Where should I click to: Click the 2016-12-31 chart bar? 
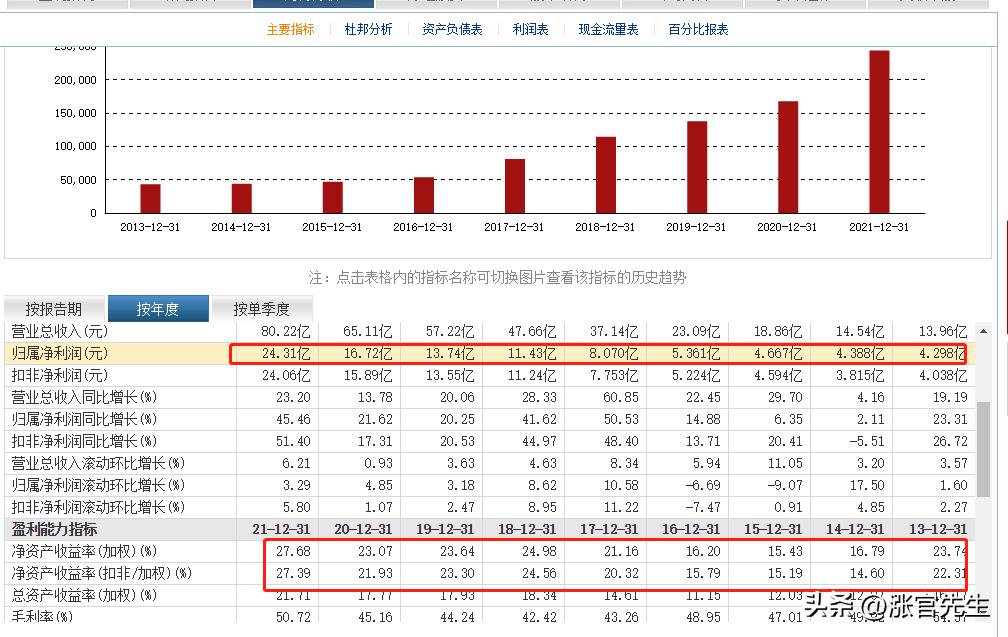[424, 195]
